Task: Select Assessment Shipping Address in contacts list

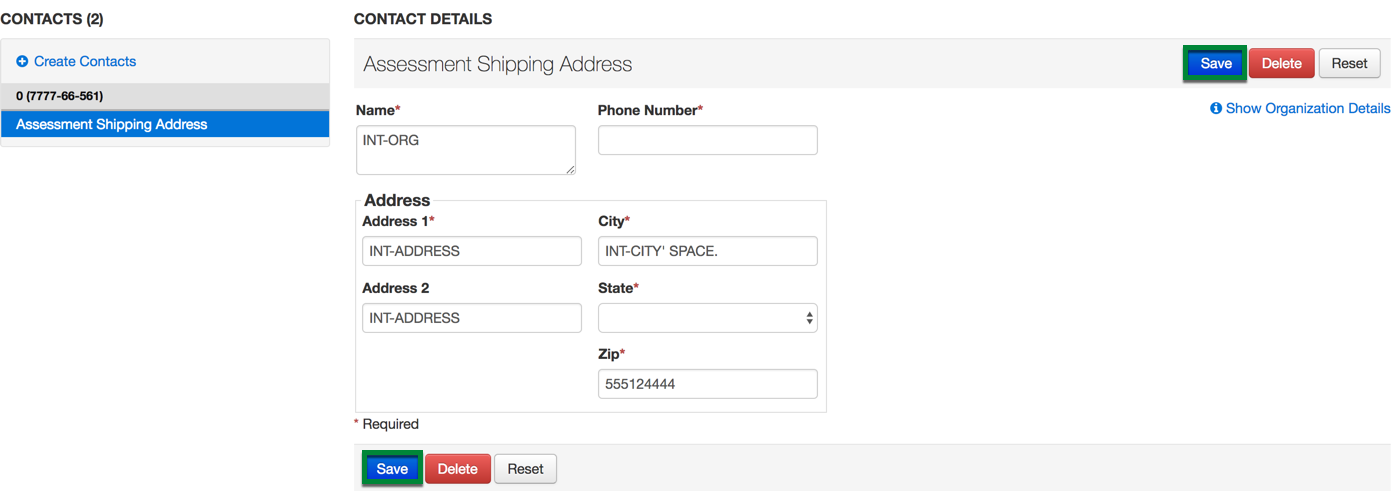Action: [x=112, y=125]
